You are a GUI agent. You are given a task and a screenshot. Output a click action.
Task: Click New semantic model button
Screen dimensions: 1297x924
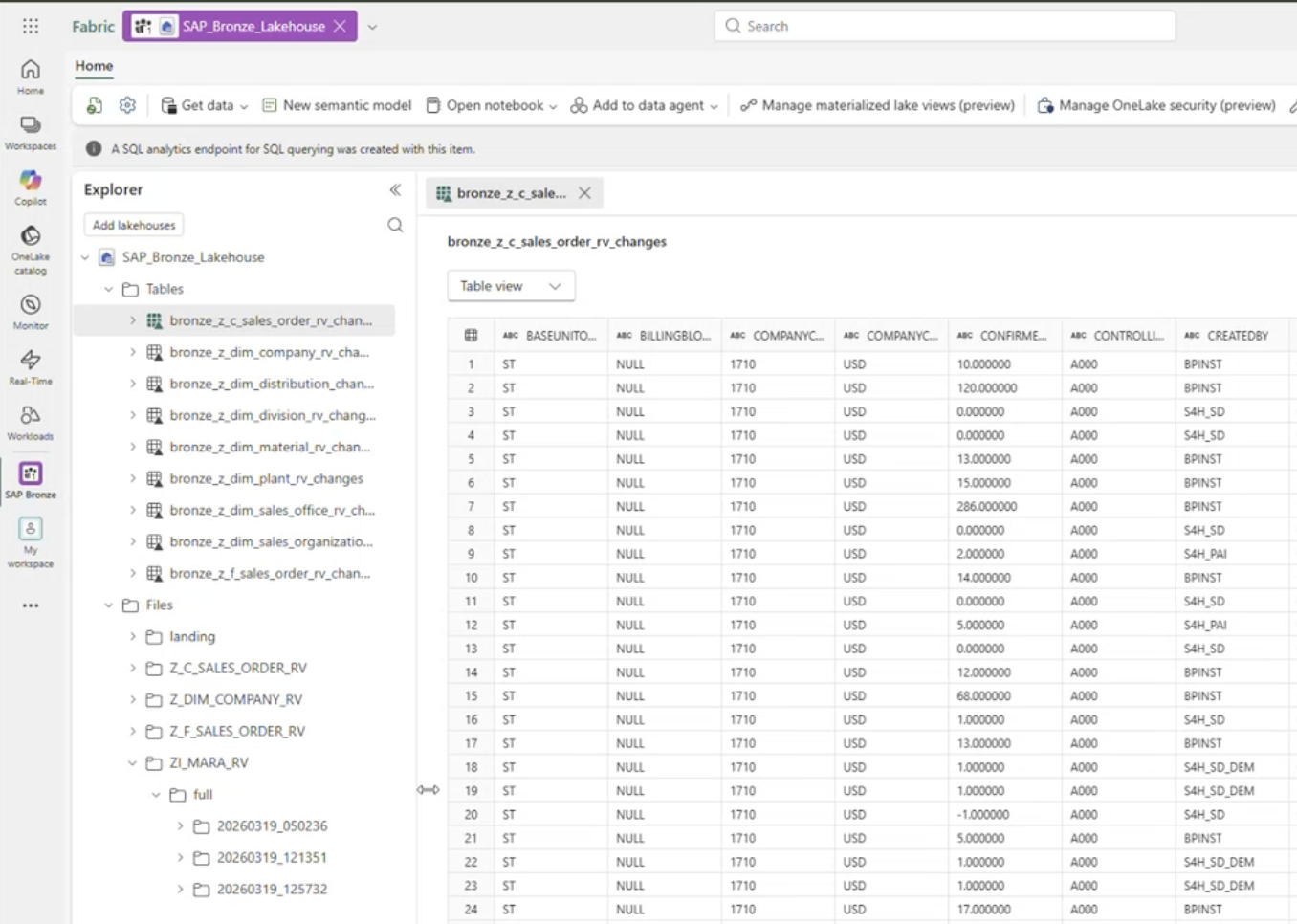click(x=337, y=105)
